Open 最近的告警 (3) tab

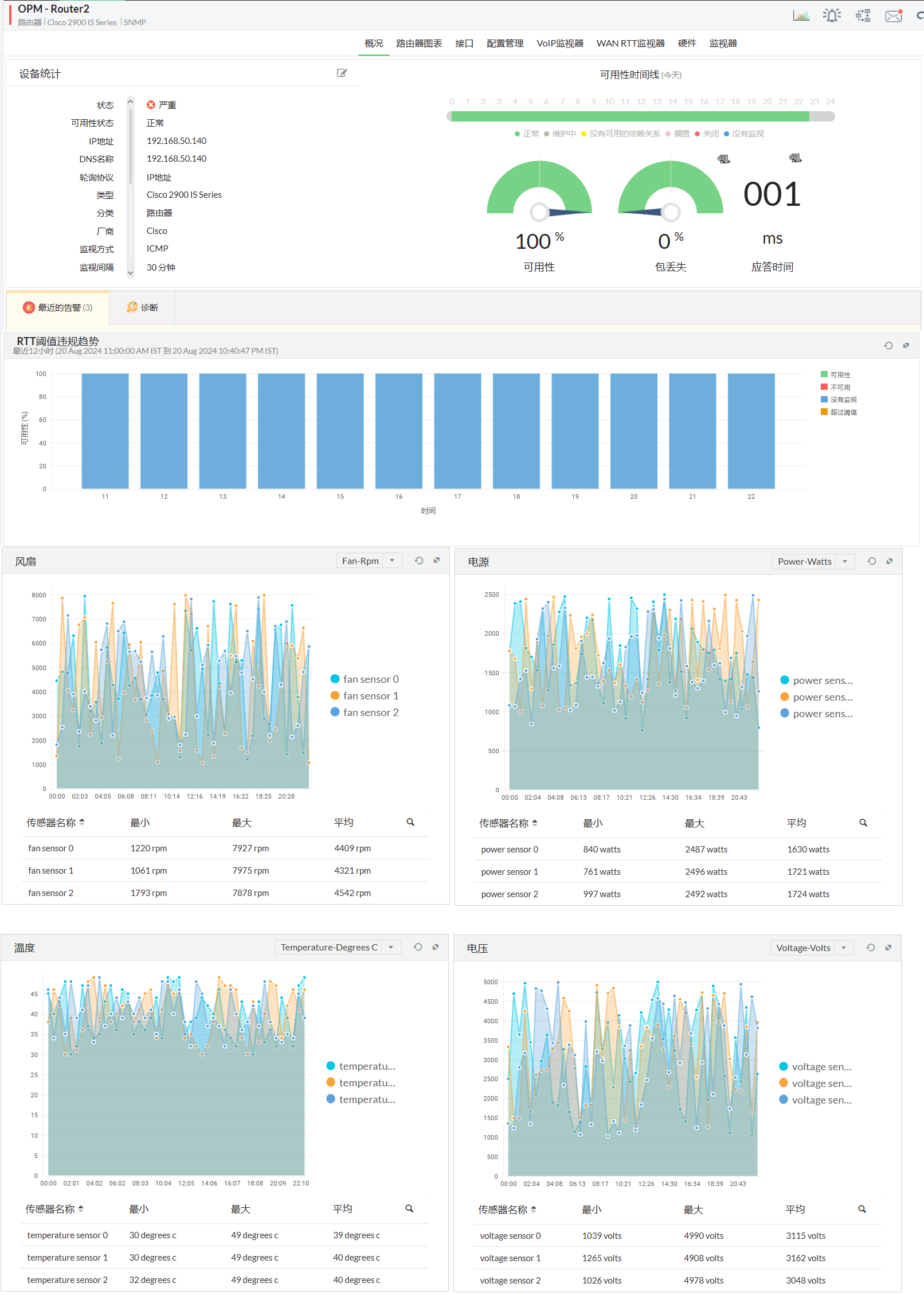coord(58,308)
